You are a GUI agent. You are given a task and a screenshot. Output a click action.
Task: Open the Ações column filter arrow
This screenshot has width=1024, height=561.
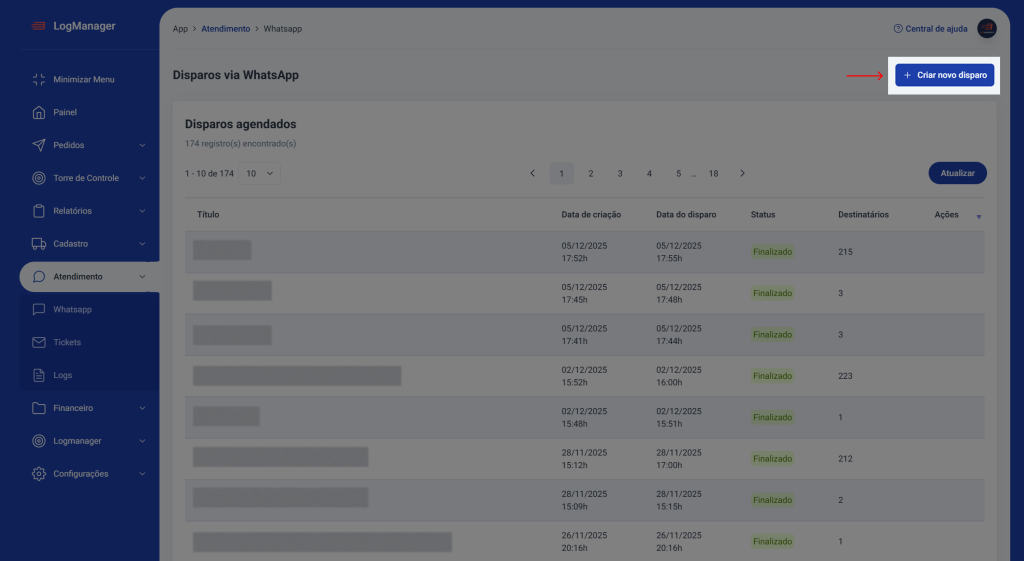978,216
